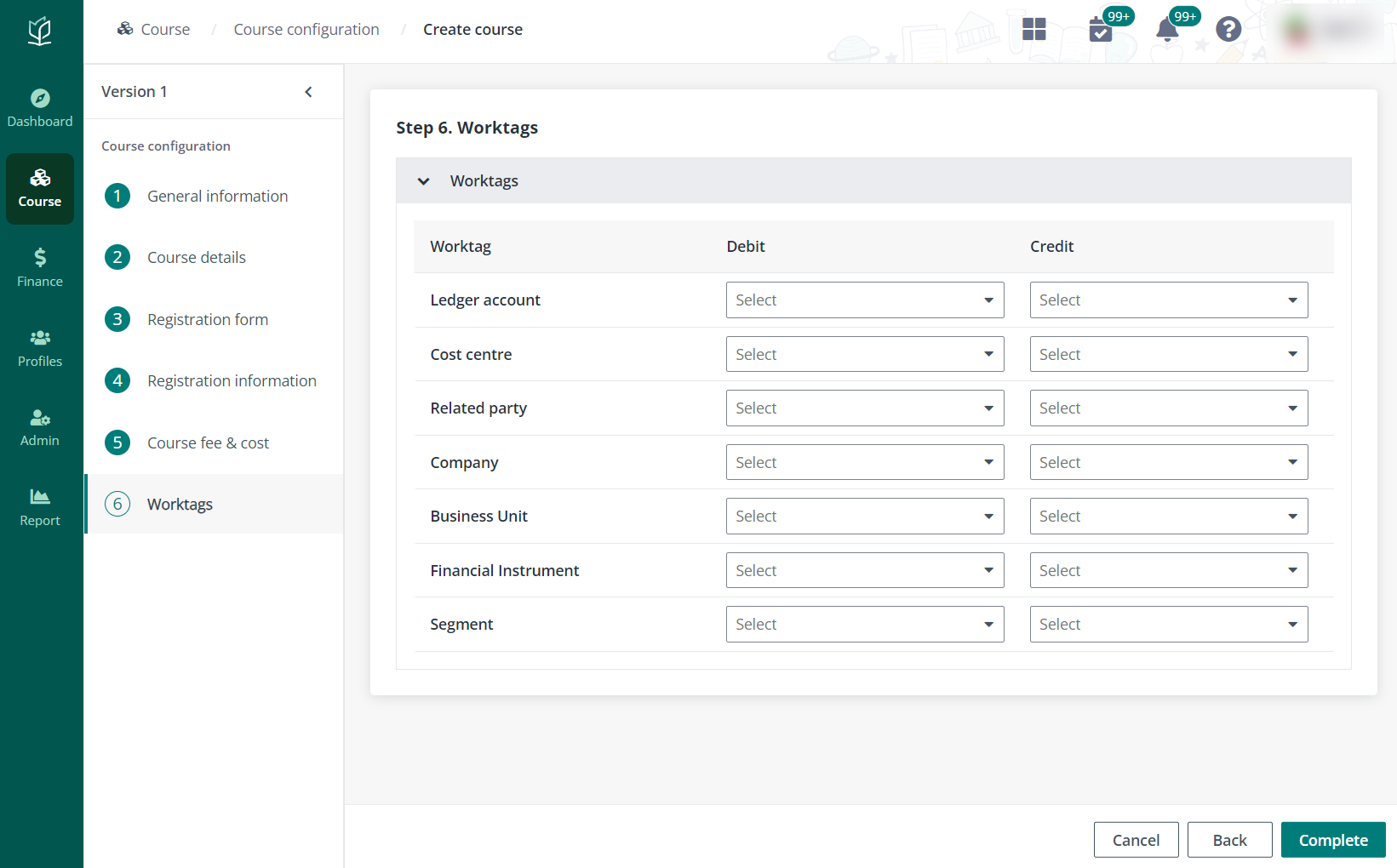Open Report chart icon
The image size is (1397, 868).
coord(40,496)
